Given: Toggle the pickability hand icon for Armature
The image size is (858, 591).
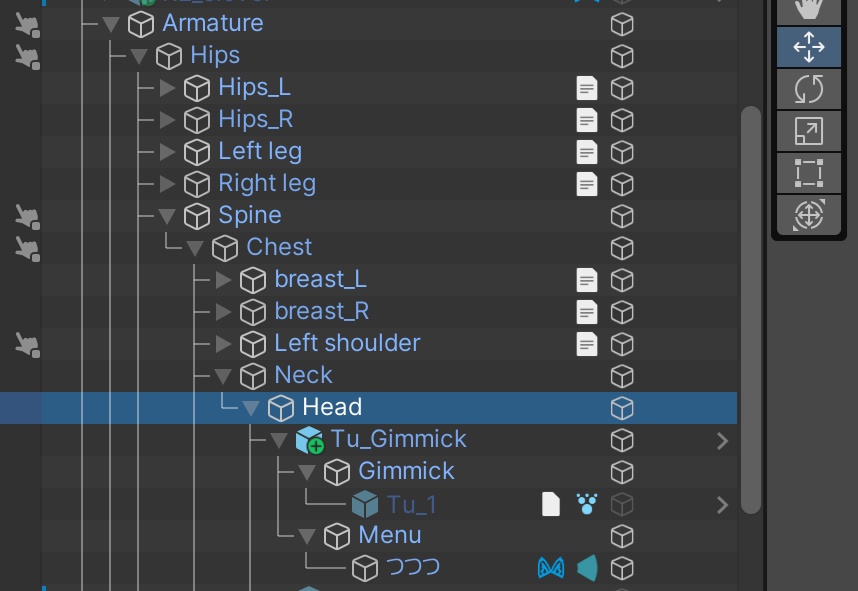Looking at the screenshot, I should pyautogui.click(x=27, y=24).
